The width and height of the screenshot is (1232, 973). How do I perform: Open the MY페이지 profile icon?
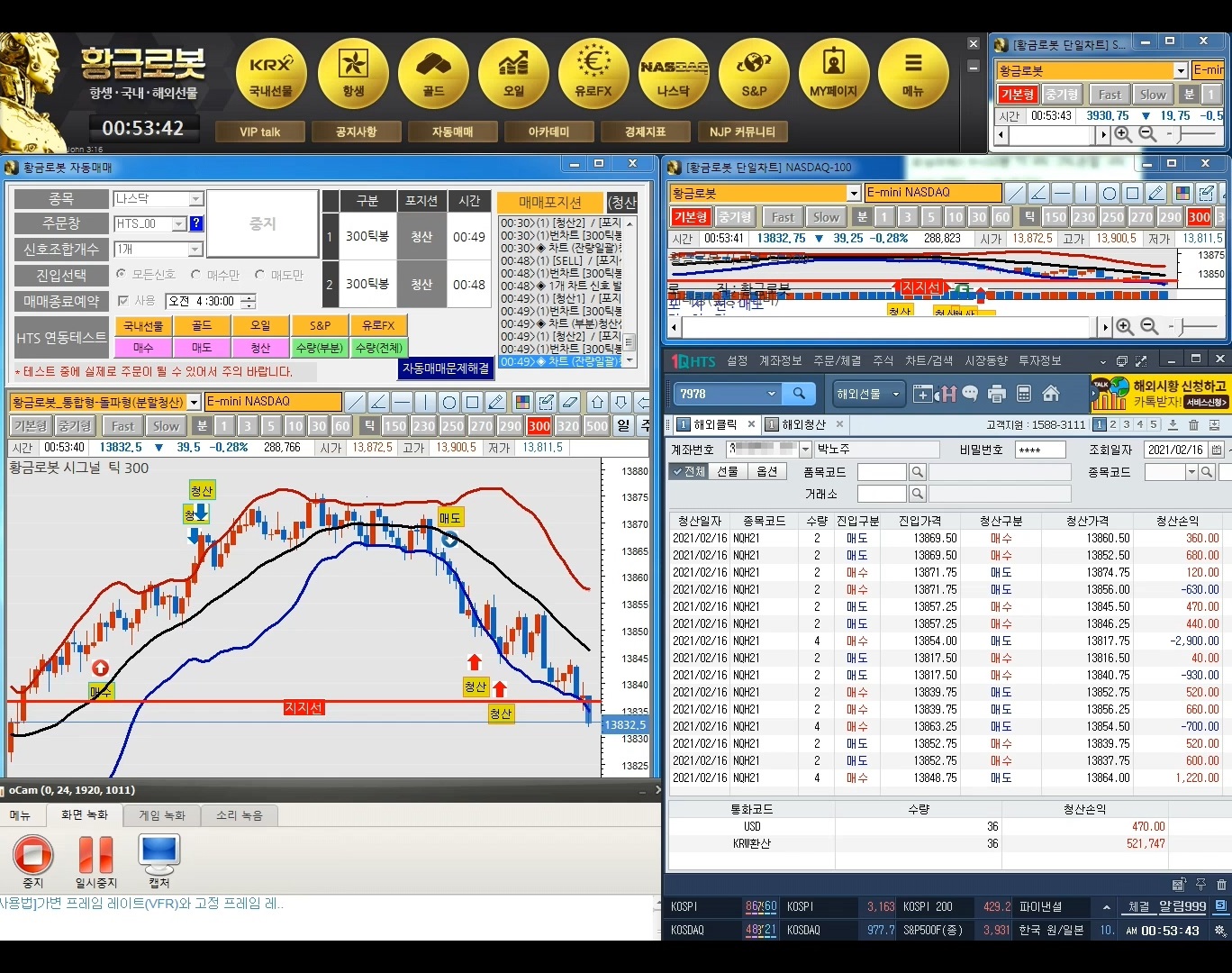pyautogui.click(x=834, y=74)
